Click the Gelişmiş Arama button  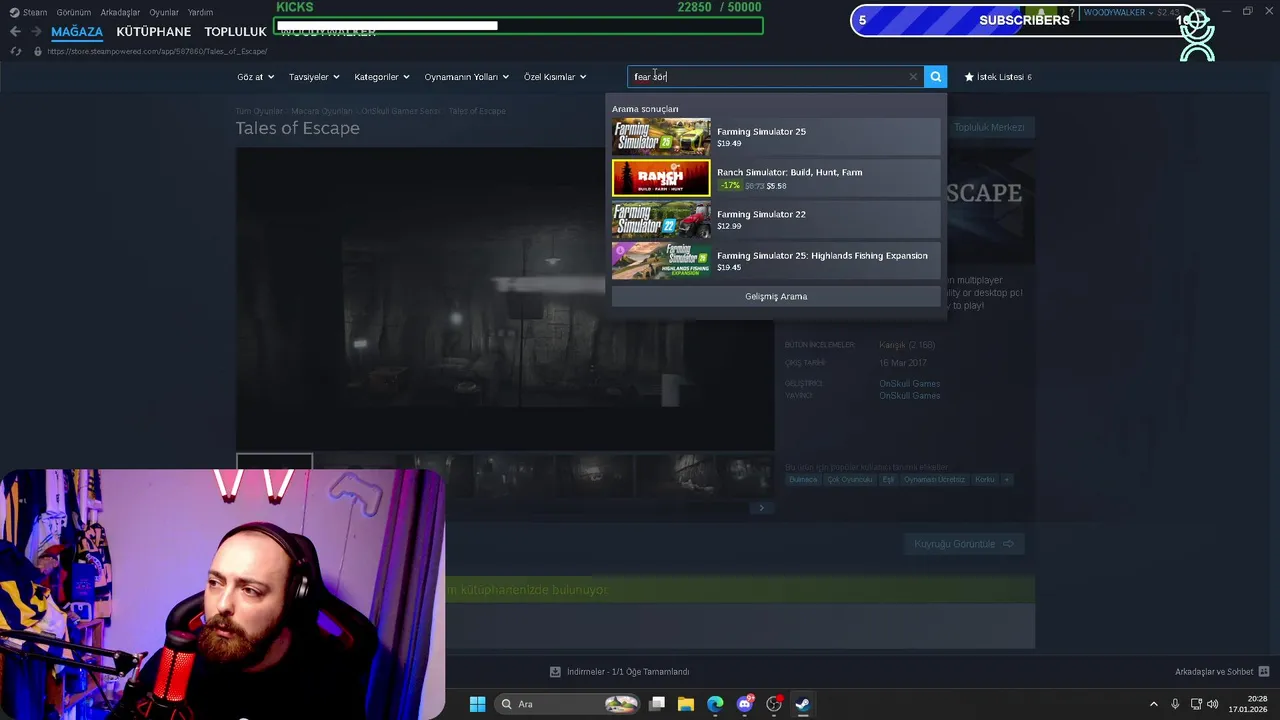(776, 296)
